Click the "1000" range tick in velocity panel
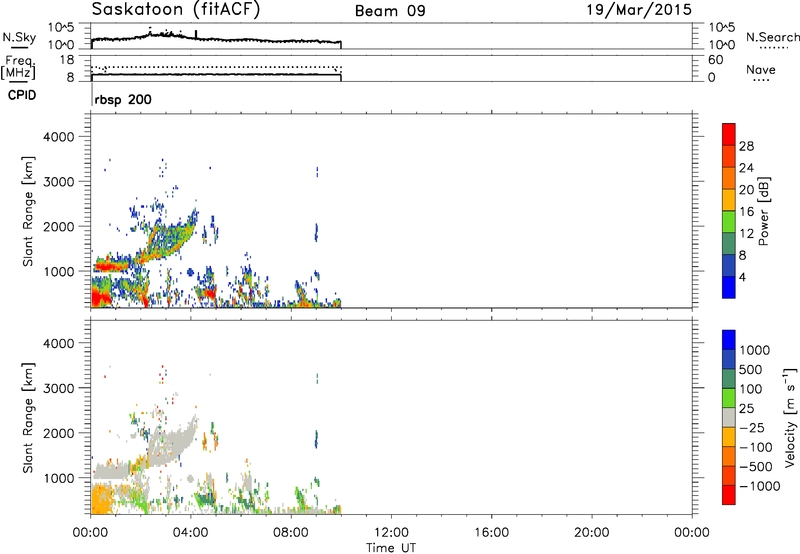 pyautogui.click(x=59, y=477)
